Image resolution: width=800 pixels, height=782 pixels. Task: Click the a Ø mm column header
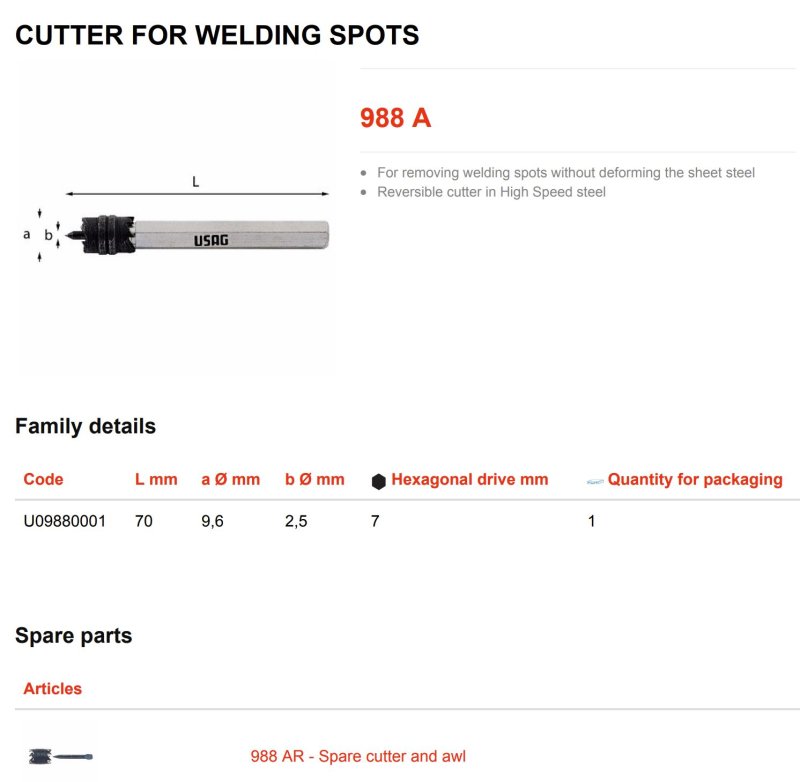click(230, 479)
